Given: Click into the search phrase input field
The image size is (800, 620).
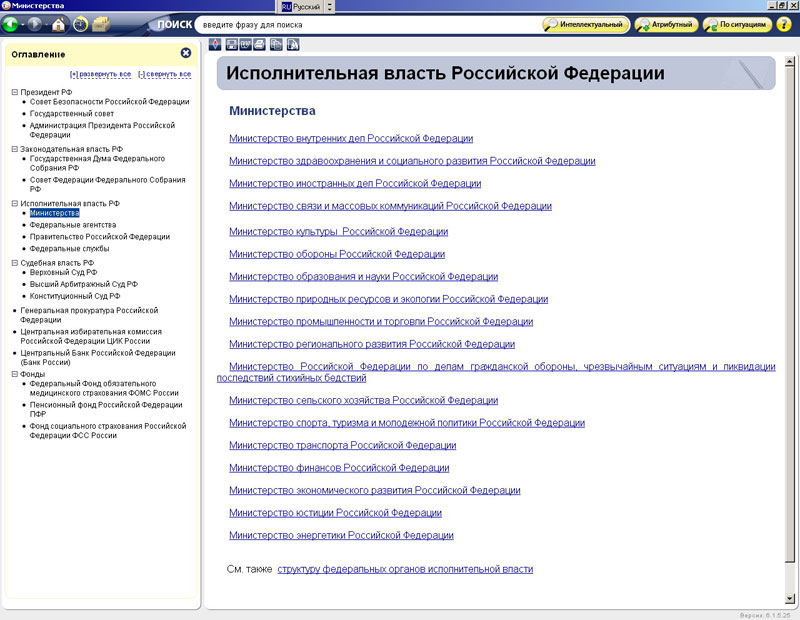Looking at the screenshot, I should (x=365, y=24).
